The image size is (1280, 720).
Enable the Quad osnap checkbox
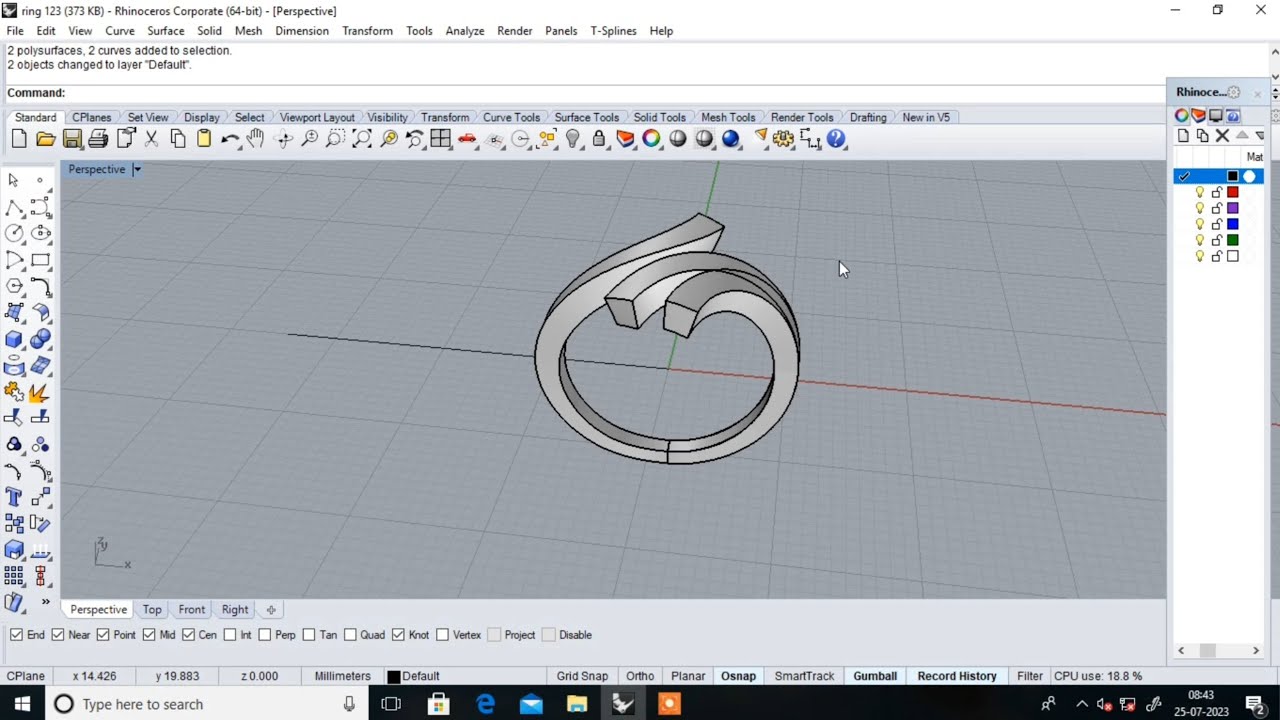(x=350, y=635)
